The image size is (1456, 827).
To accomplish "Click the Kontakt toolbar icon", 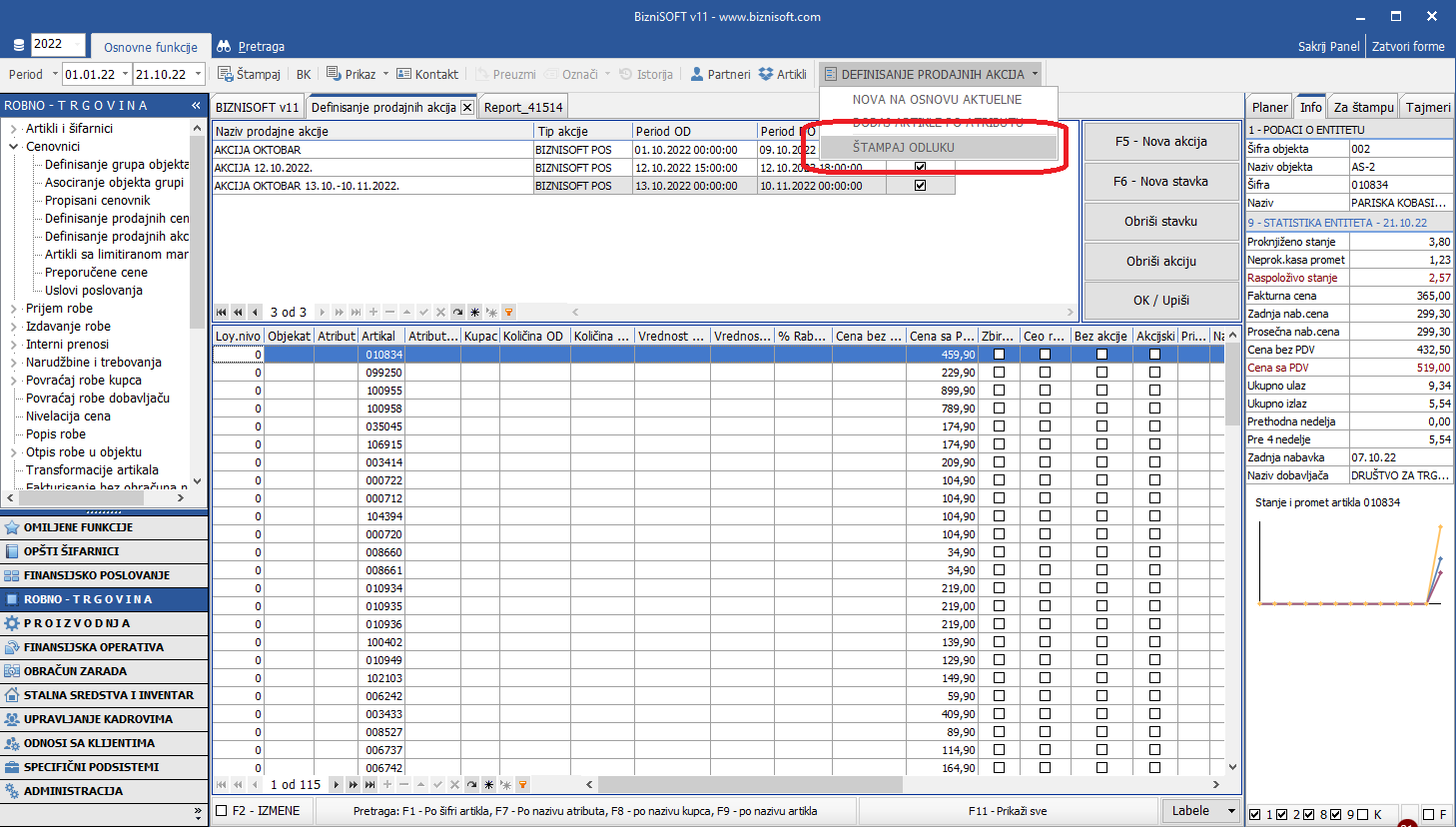I will click(426, 74).
